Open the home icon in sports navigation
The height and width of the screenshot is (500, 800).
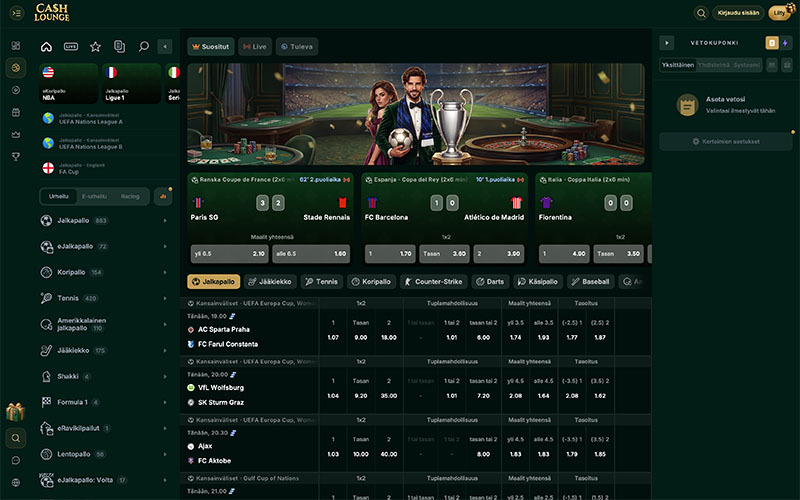click(x=46, y=47)
